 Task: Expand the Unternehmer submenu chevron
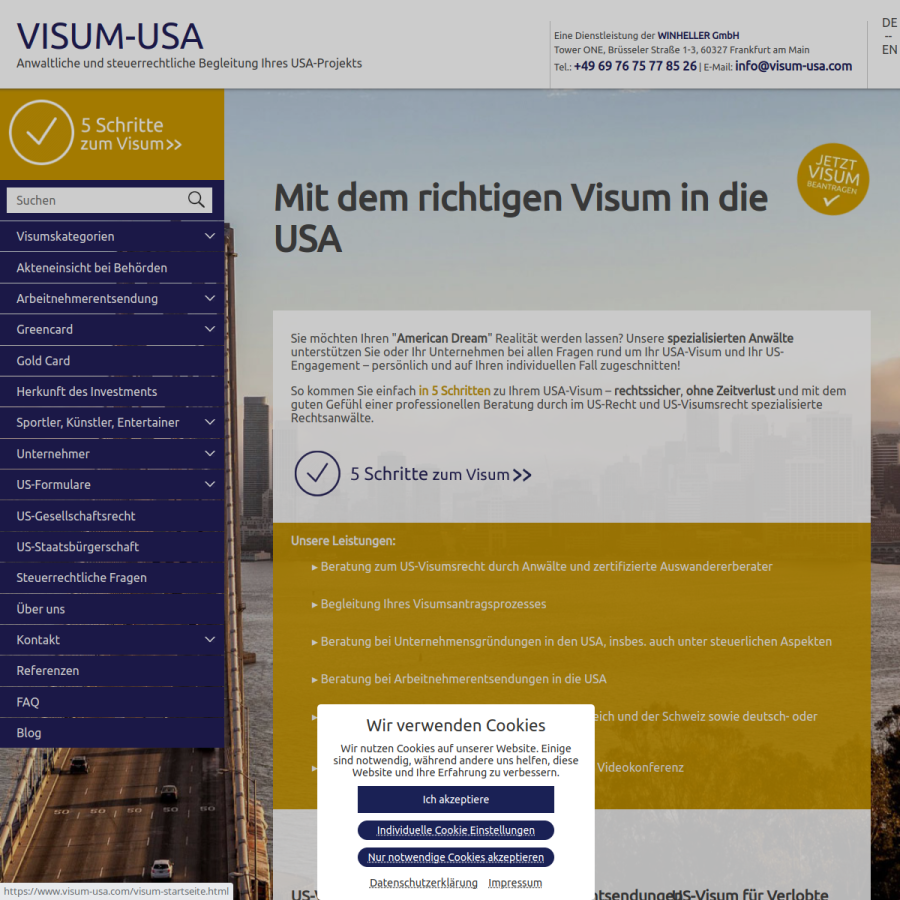210,453
